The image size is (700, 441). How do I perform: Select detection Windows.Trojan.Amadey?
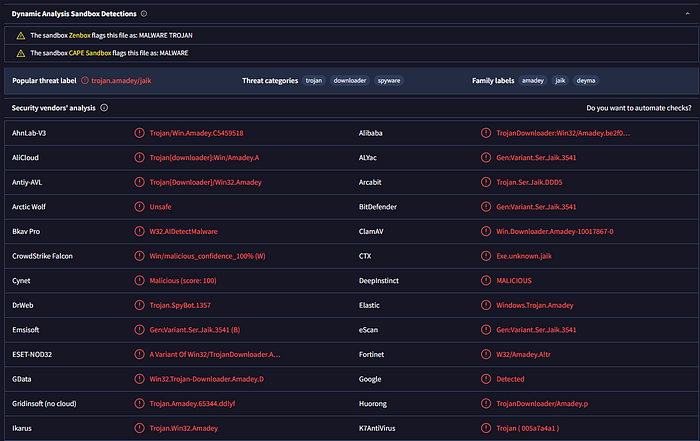[535, 305]
